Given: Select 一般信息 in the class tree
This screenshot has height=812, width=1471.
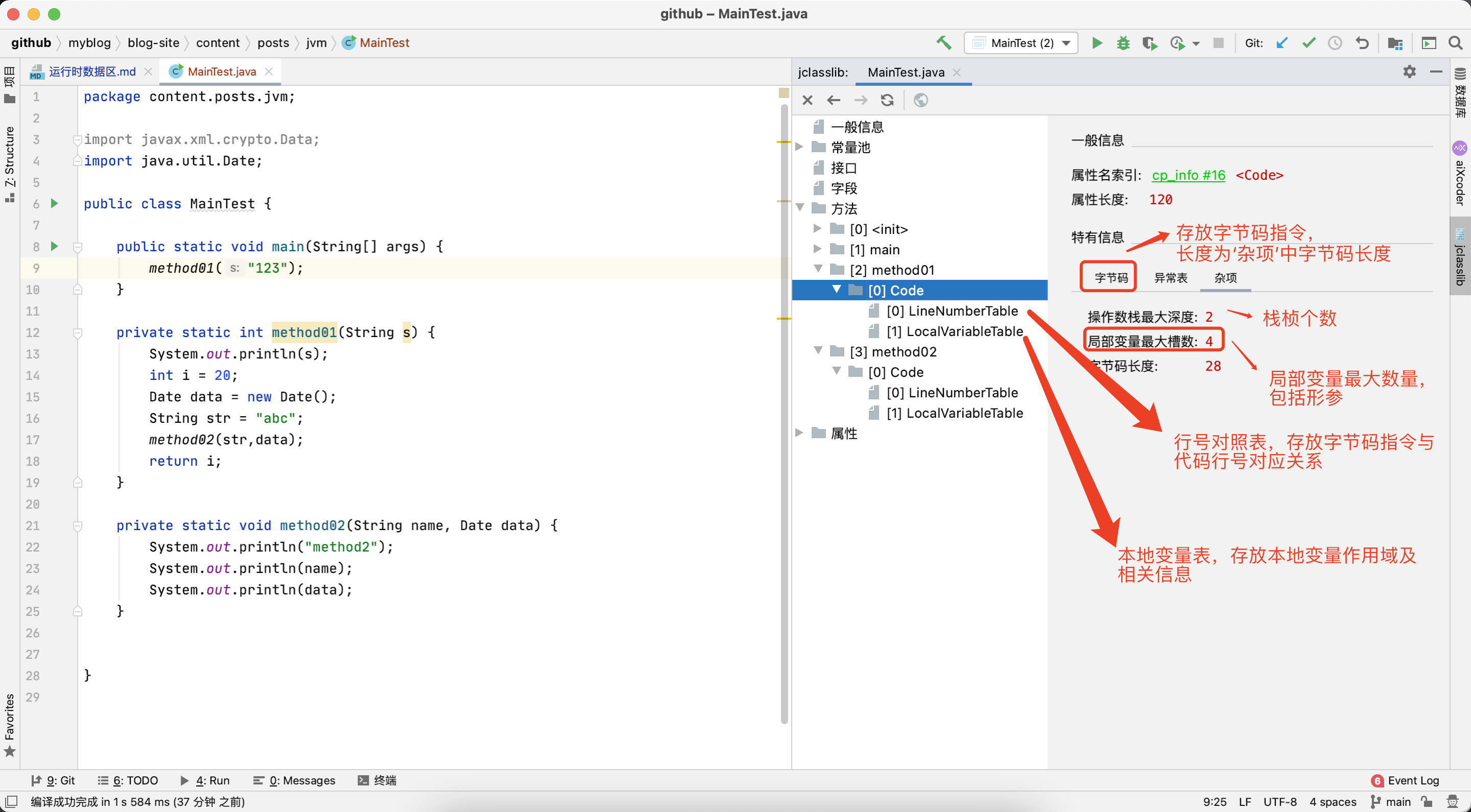Looking at the screenshot, I should coord(857,127).
